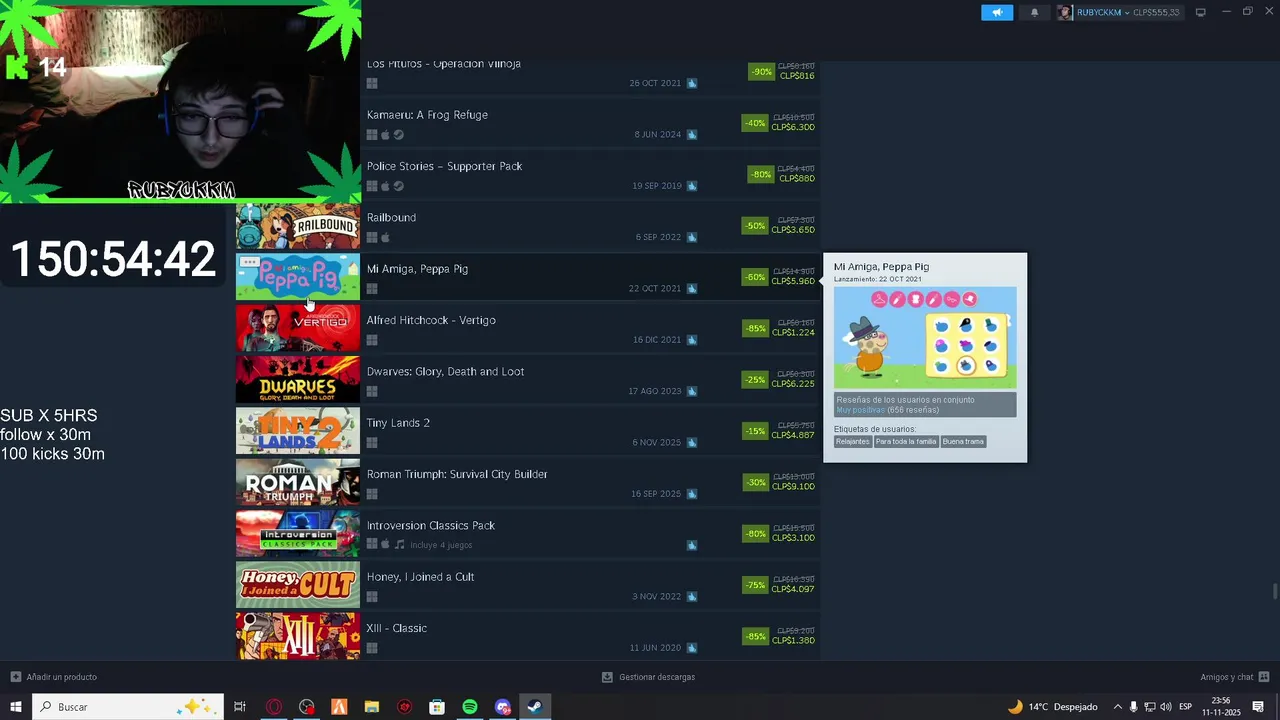
Task: Click the wishlist icon on Introversion Classics row
Action: point(692,545)
